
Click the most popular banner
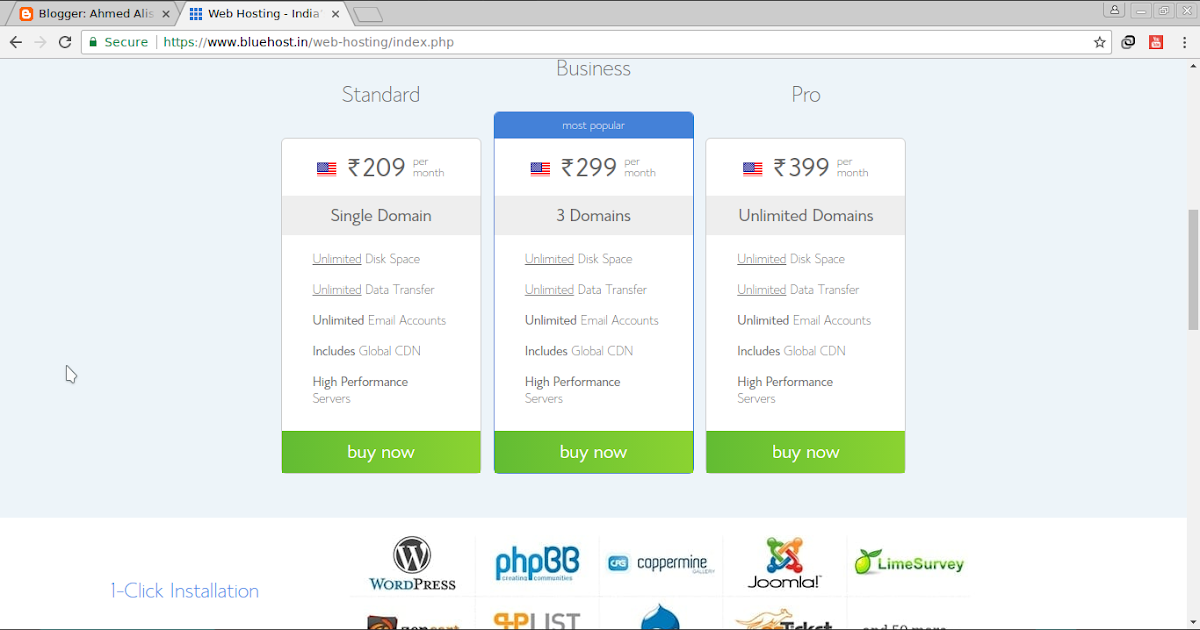(594, 125)
